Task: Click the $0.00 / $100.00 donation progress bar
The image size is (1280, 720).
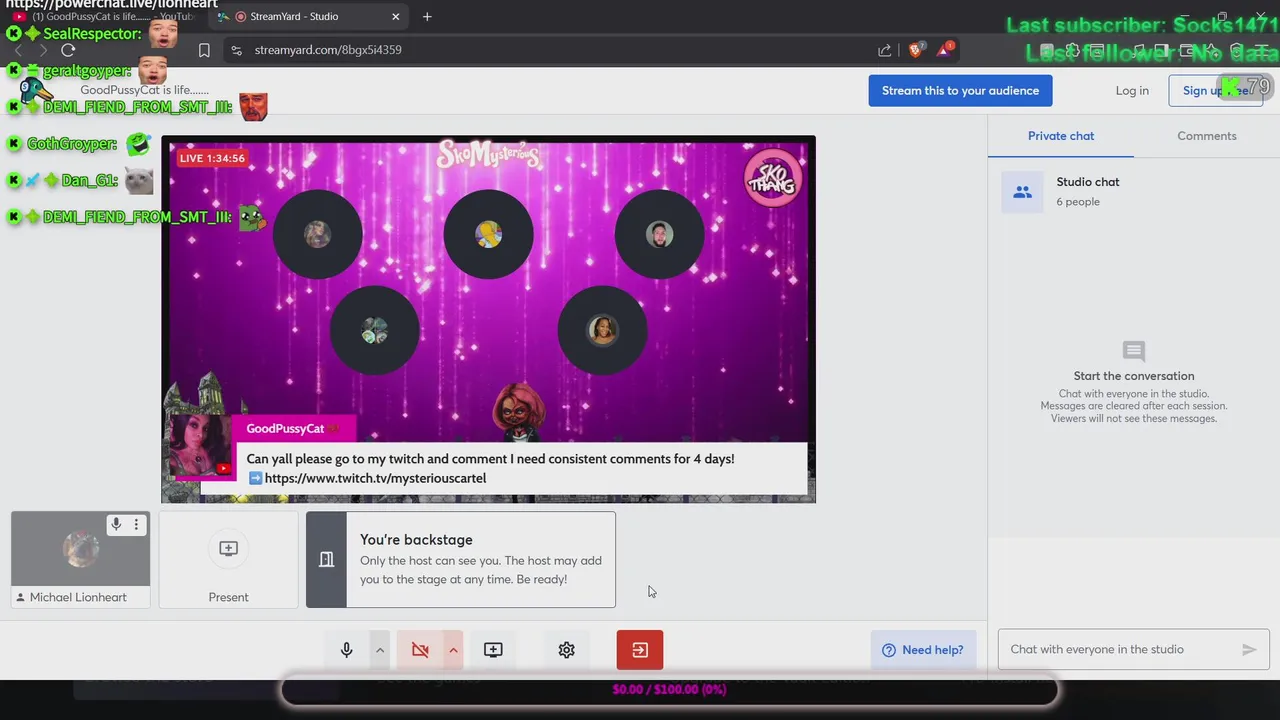Action: (669, 689)
